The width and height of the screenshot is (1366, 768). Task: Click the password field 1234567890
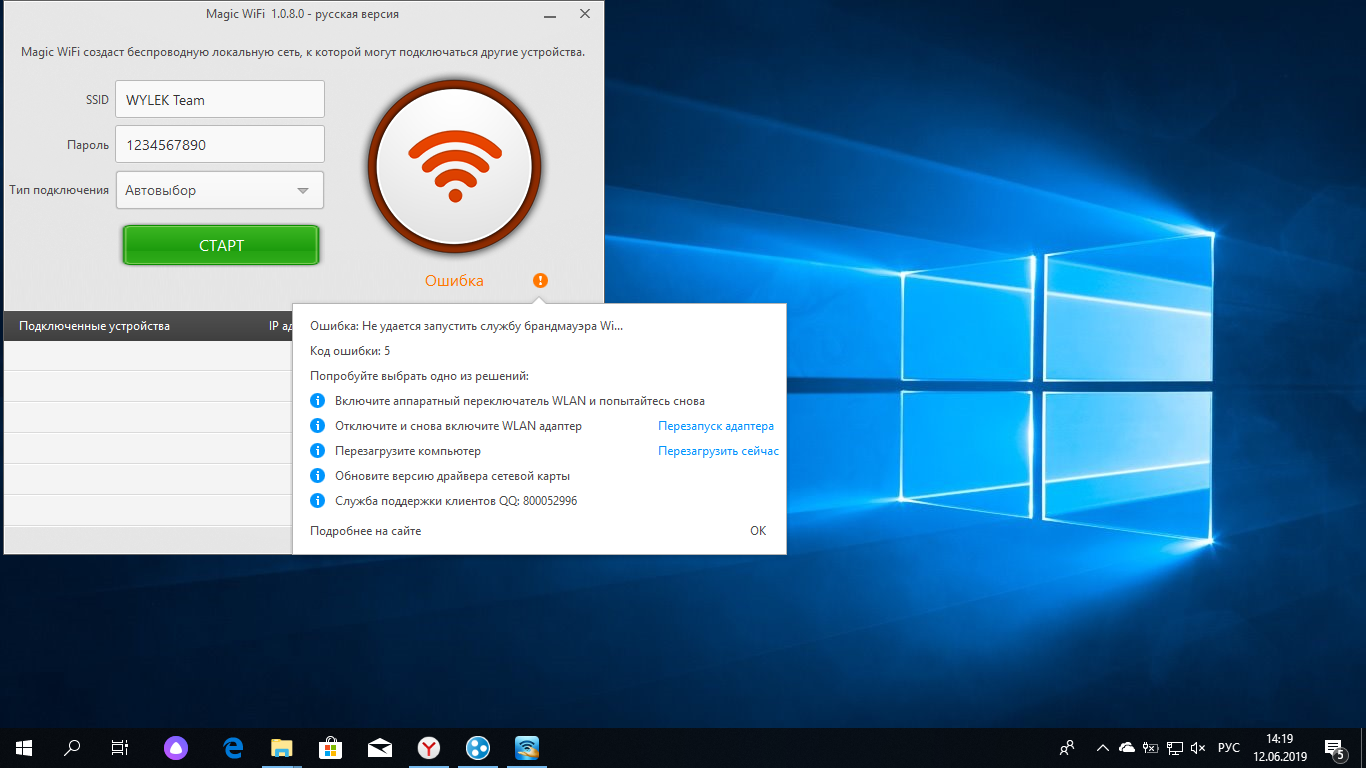point(220,144)
